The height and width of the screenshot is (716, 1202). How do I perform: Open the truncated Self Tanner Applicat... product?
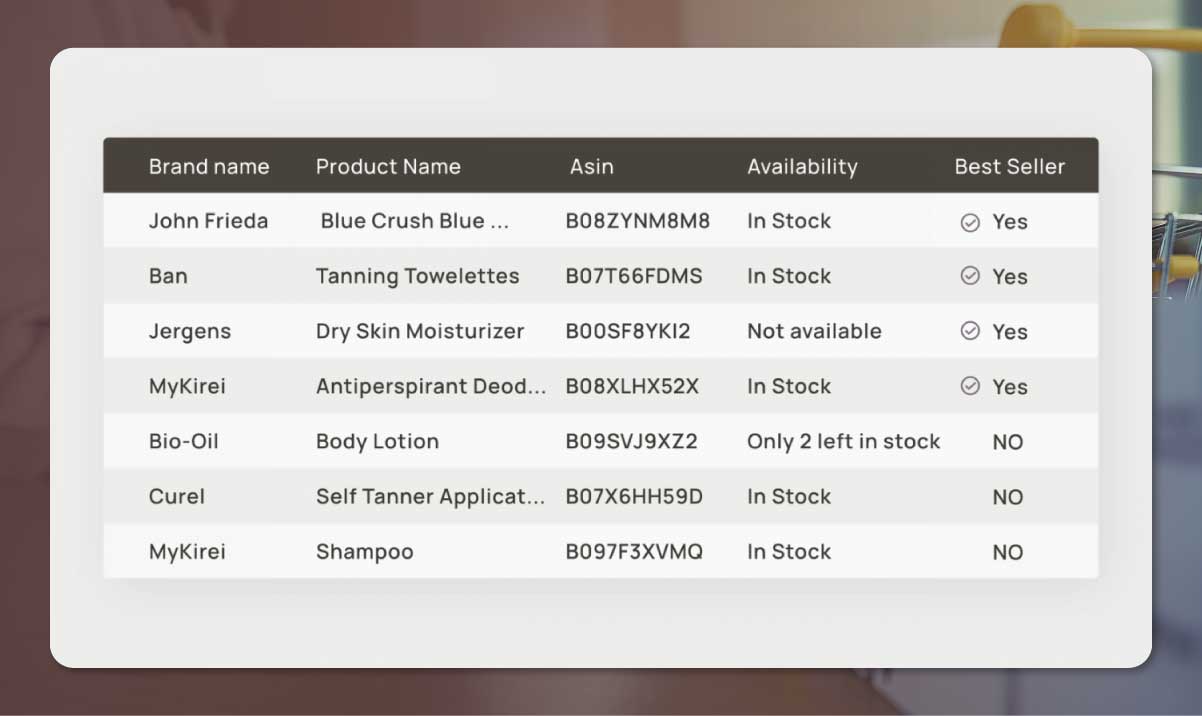point(431,496)
